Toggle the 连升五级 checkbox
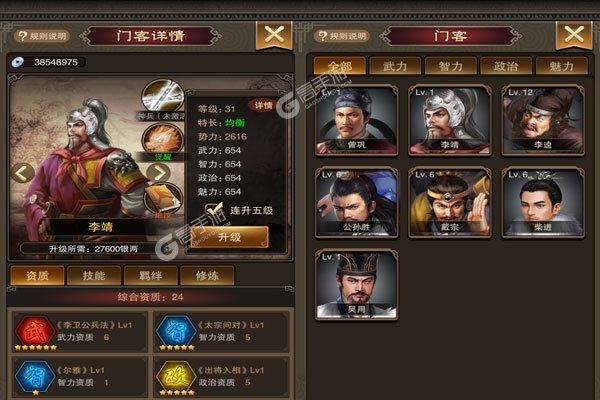Viewport: 600px width, 400px height. [x=214, y=210]
